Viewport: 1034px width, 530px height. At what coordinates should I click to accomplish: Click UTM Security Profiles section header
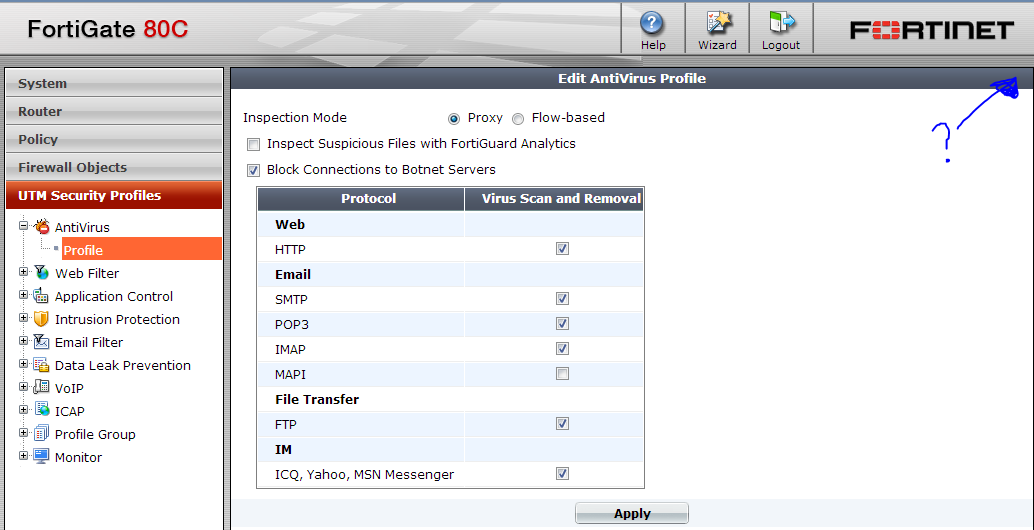click(x=114, y=195)
